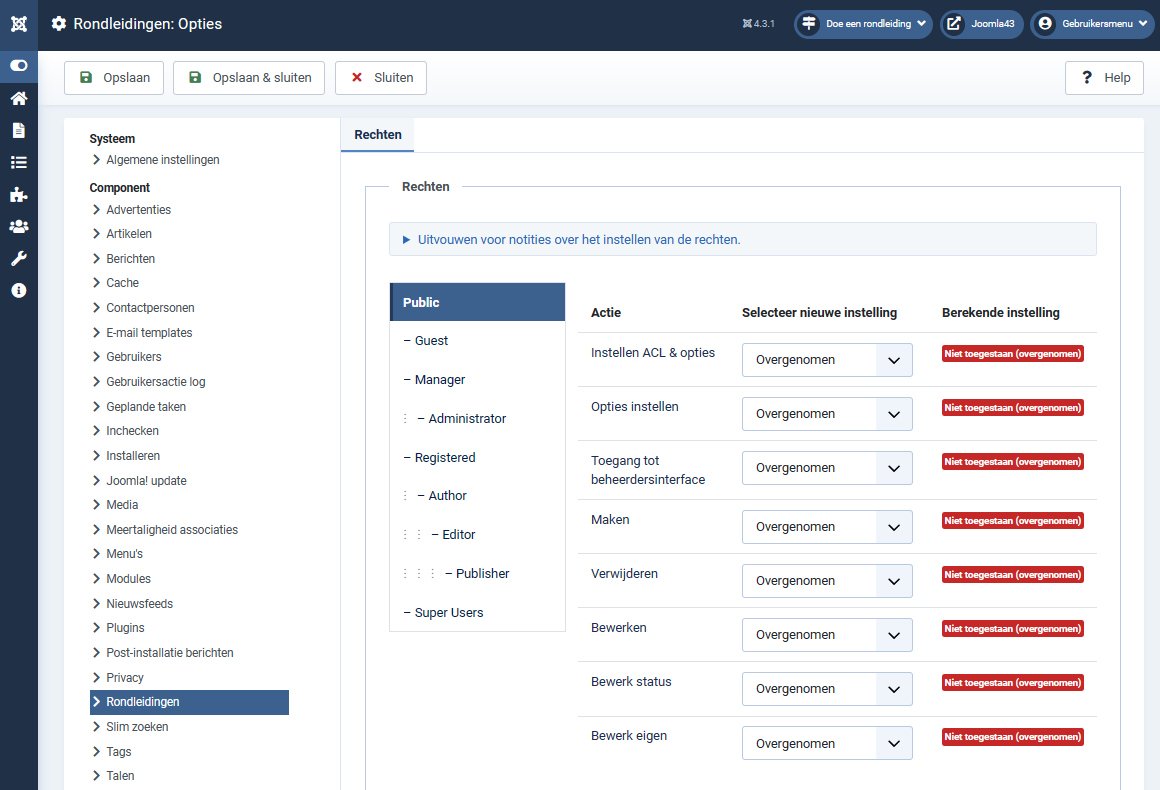Open the Users group icon
Viewport: 1160px width, 790px height.
pyautogui.click(x=19, y=226)
